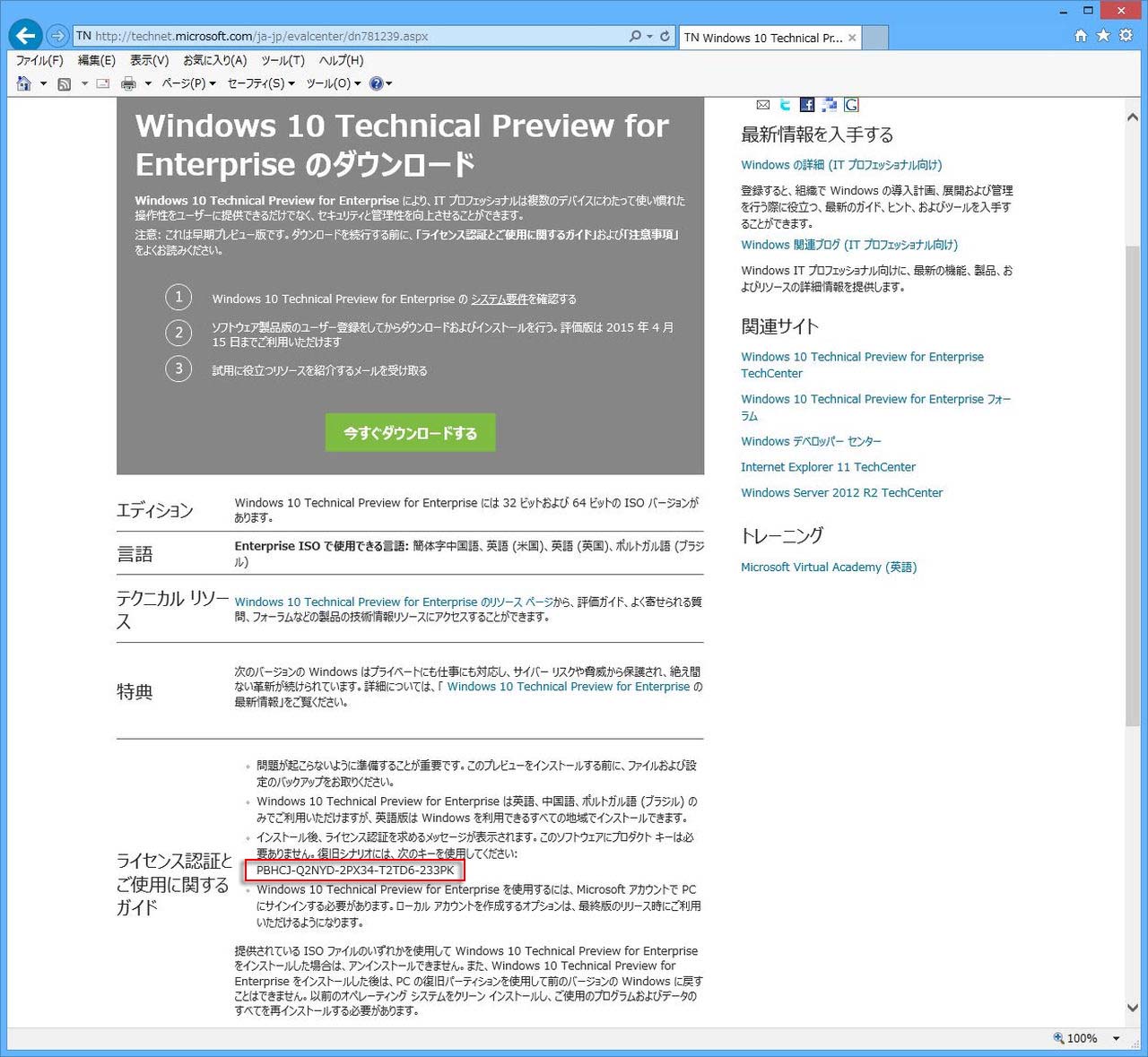Click the search magnifier in address bar
This screenshot has width=1148, height=1057.
coord(635,37)
